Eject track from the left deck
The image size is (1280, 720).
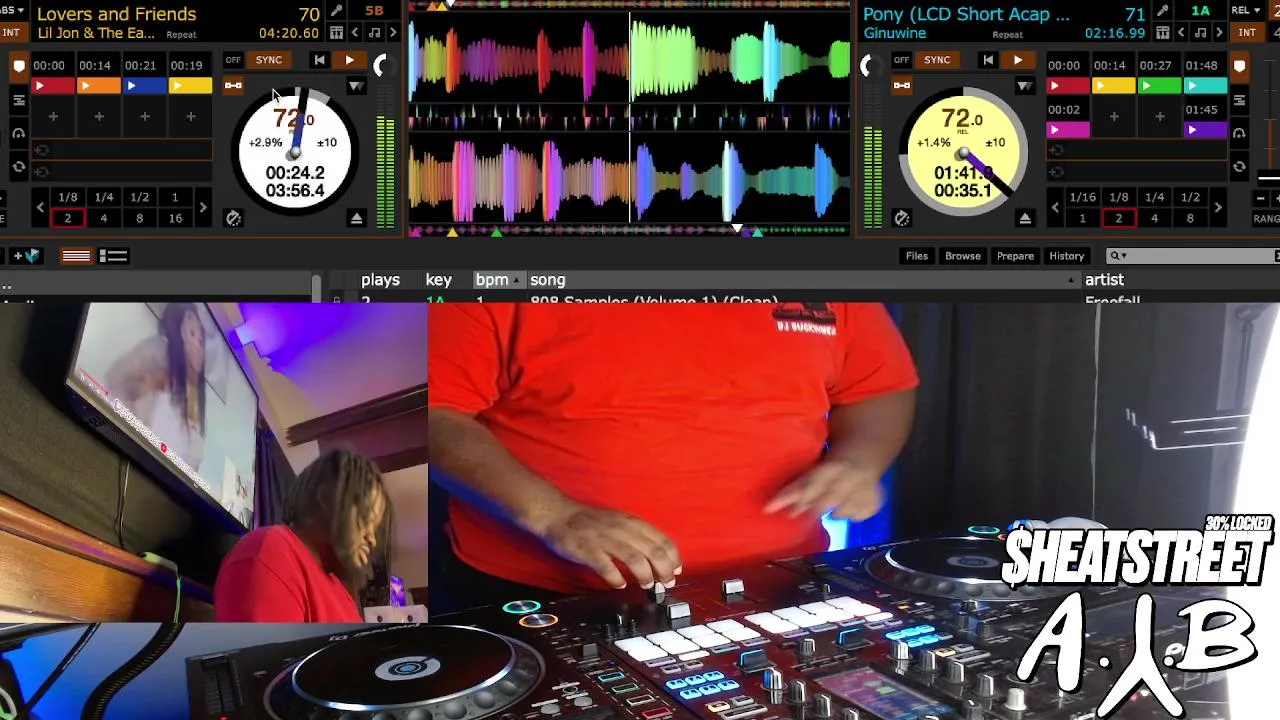click(x=356, y=218)
